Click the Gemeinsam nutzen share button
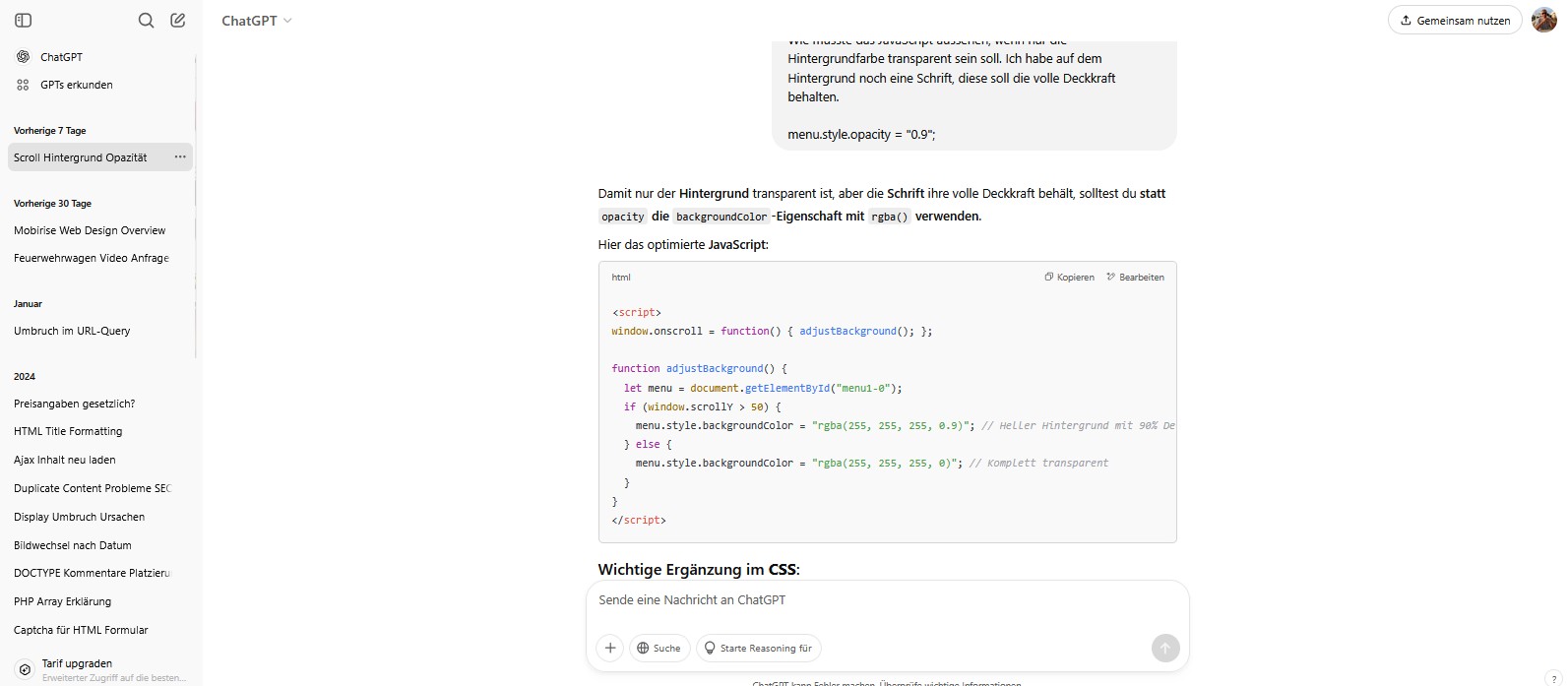1568x686 pixels. click(x=1455, y=20)
